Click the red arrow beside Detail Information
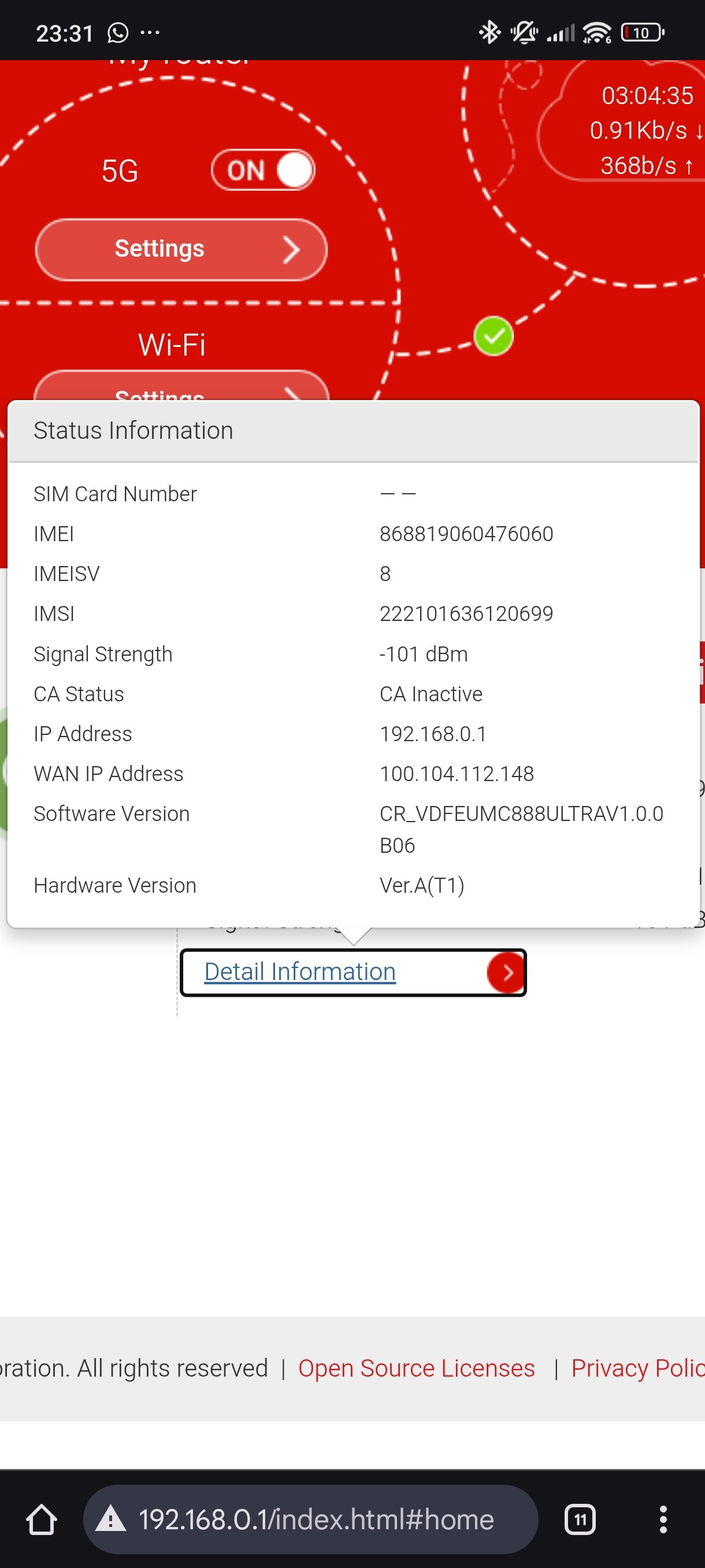The height and width of the screenshot is (1568, 705). pos(506,972)
